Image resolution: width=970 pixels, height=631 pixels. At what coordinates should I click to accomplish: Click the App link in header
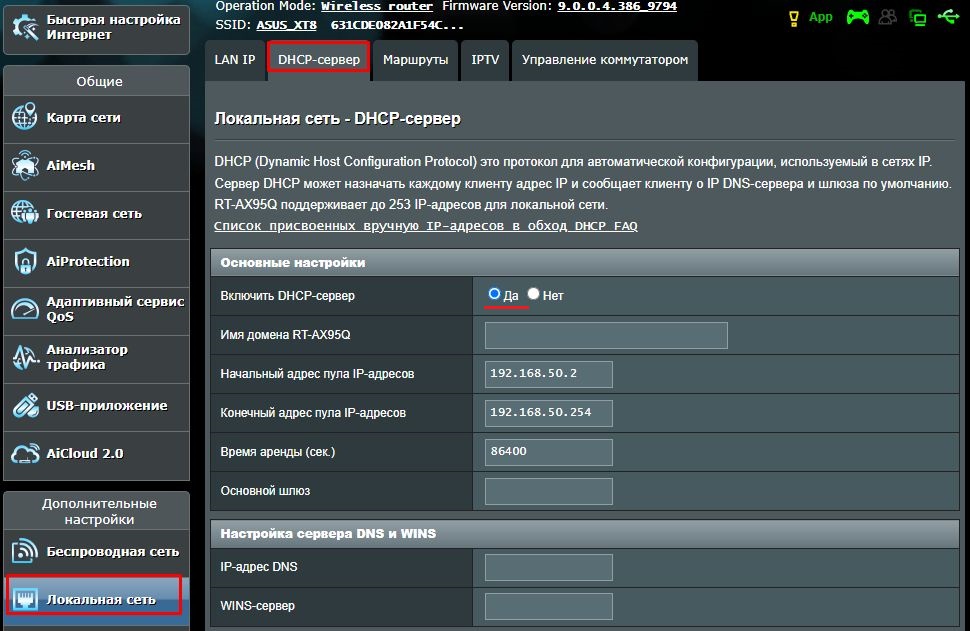(821, 17)
